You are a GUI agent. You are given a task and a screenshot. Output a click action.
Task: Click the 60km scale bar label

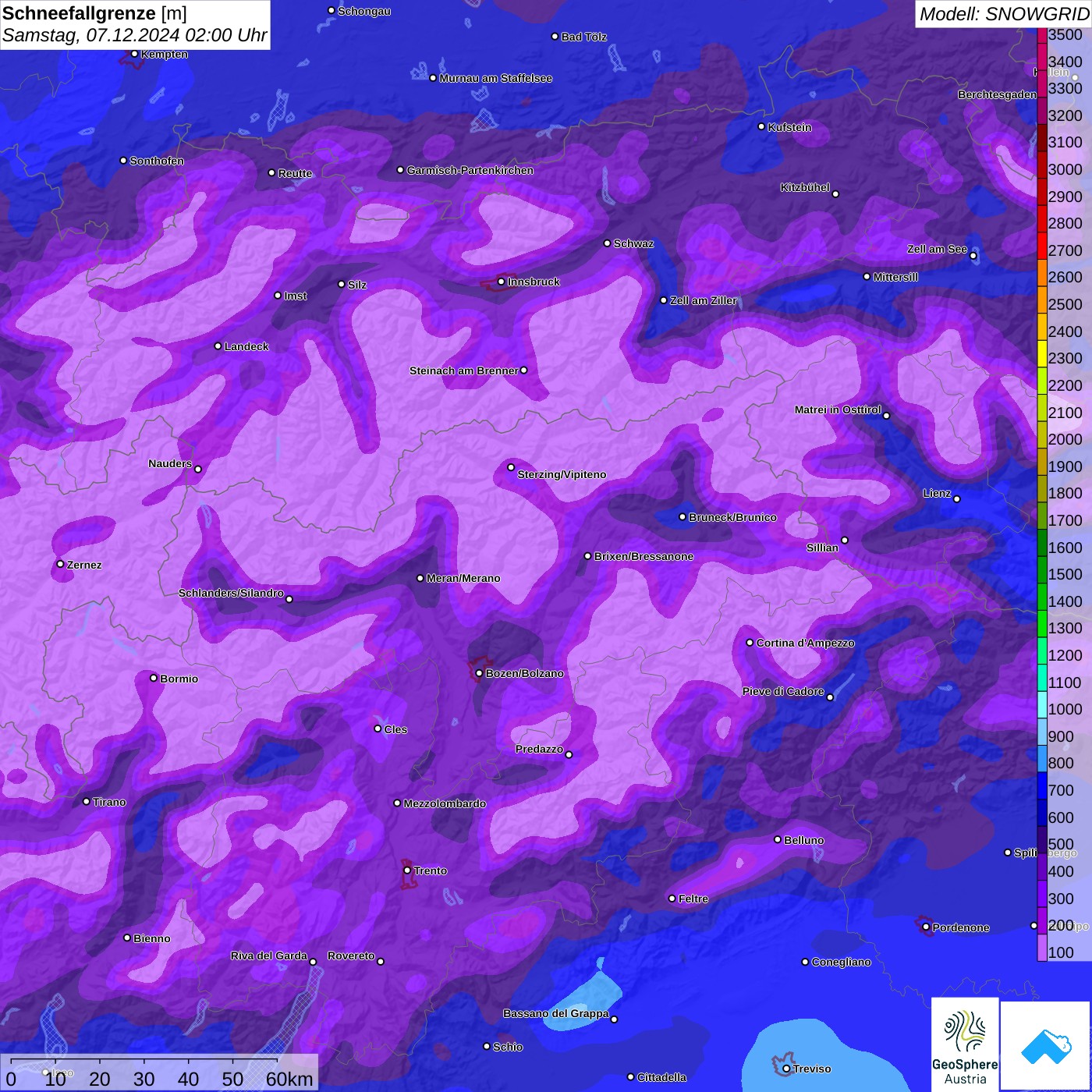(289, 1080)
